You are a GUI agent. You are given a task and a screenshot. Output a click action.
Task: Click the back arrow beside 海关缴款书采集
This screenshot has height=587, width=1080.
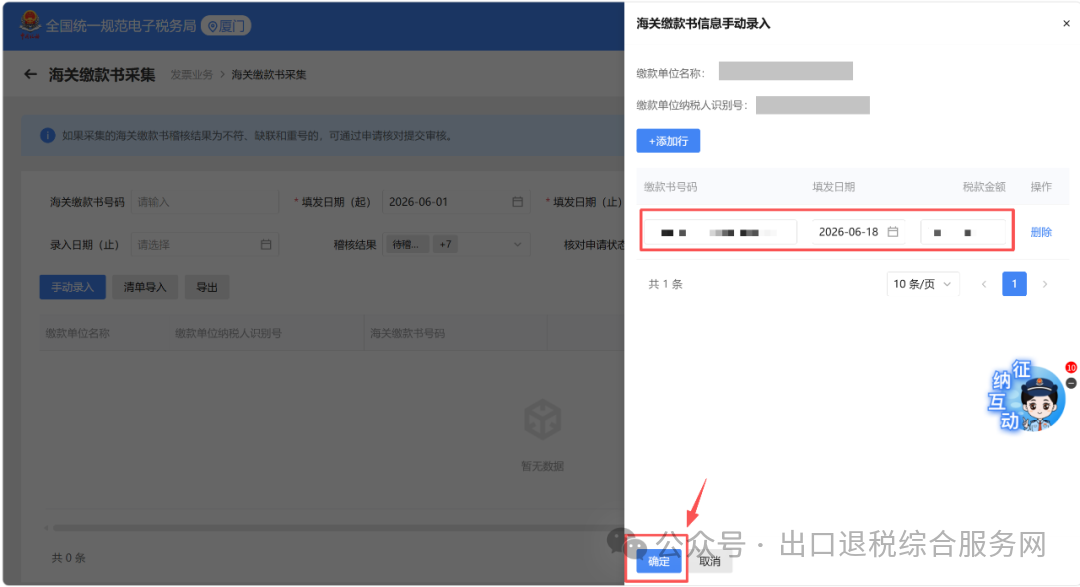pyautogui.click(x=30, y=74)
